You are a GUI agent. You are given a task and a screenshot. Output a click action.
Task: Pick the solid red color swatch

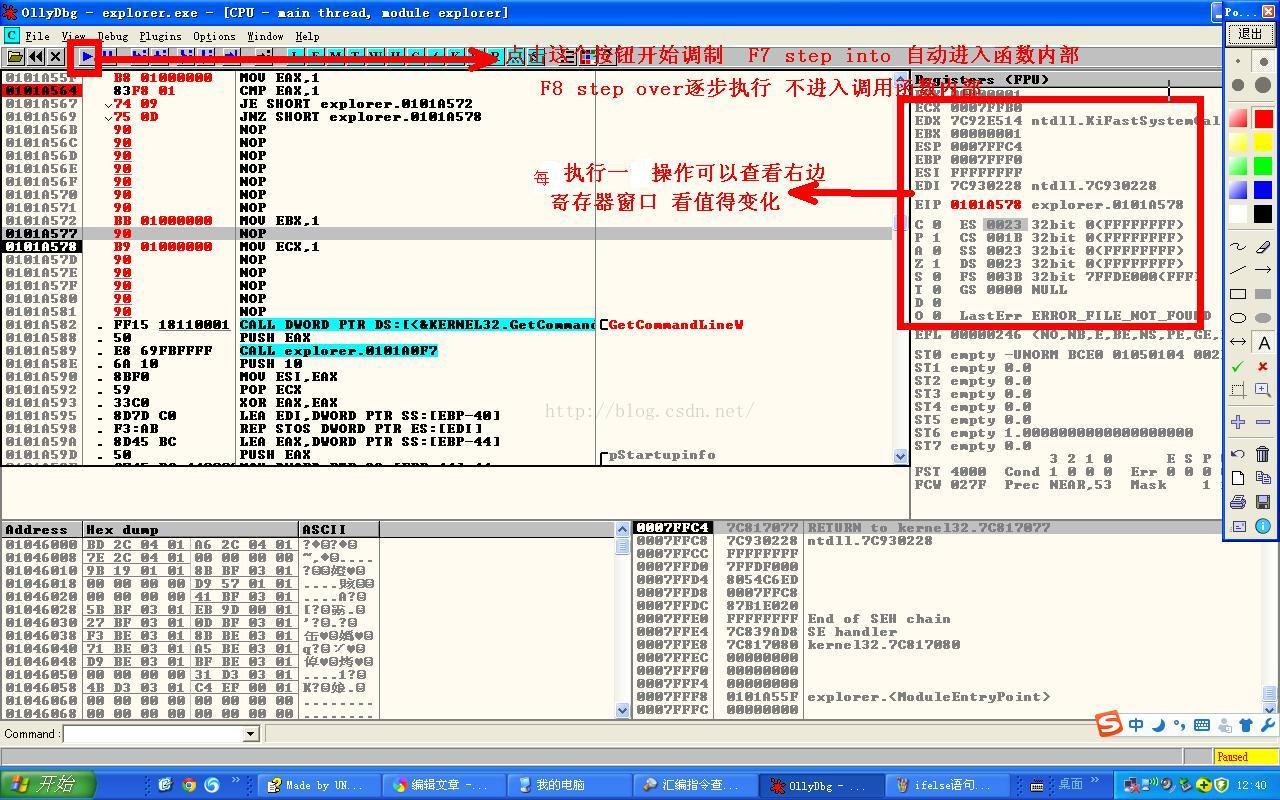pyautogui.click(x=1263, y=118)
